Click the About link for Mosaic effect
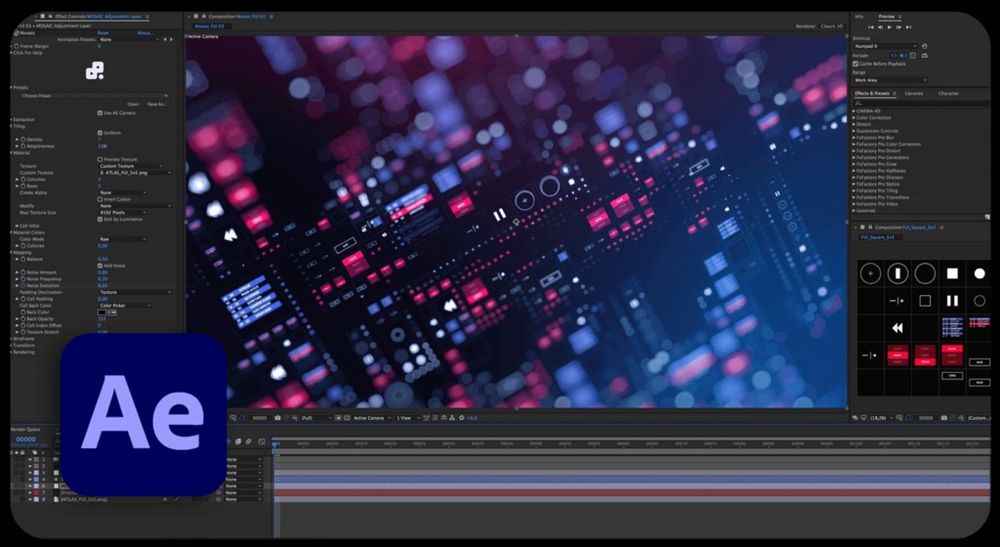The height and width of the screenshot is (547, 1000). click(145, 33)
